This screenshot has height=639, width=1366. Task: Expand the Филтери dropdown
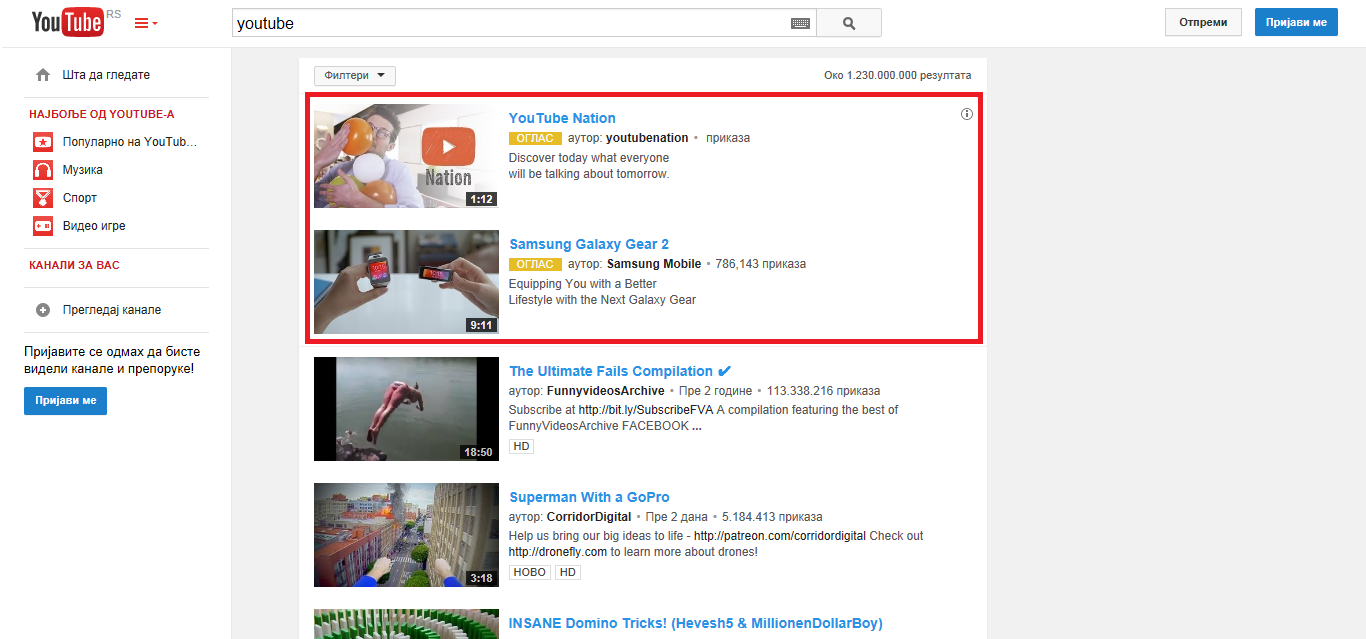(x=355, y=76)
